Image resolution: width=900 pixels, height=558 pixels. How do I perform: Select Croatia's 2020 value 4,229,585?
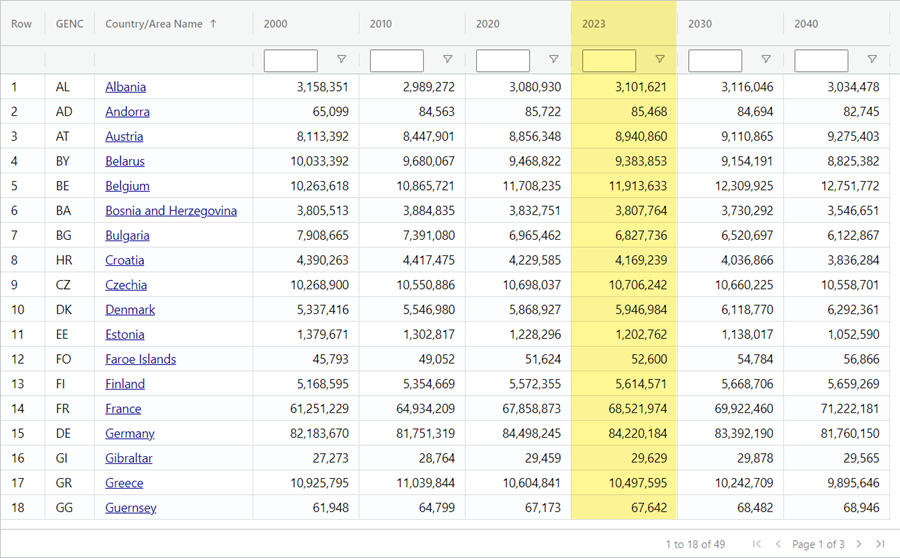[535, 260]
